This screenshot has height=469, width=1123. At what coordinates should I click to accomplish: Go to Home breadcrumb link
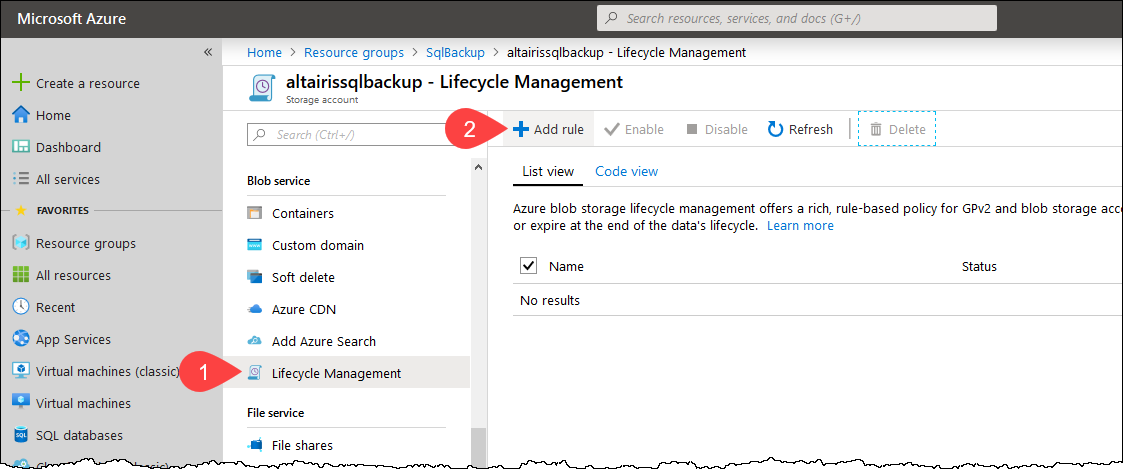click(264, 52)
